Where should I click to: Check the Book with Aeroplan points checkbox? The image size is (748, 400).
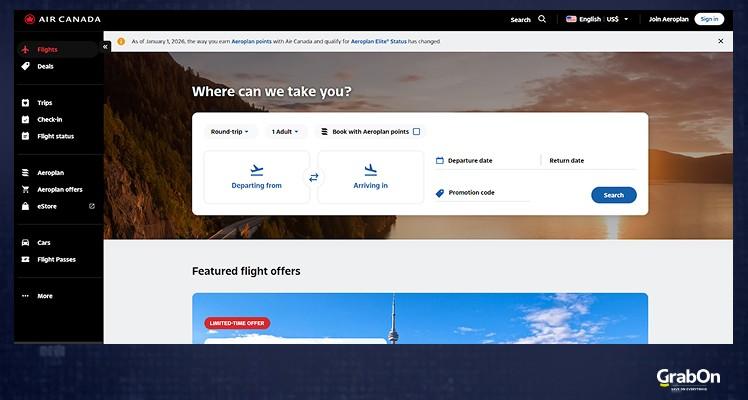pyautogui.click(x=416, y=132)
